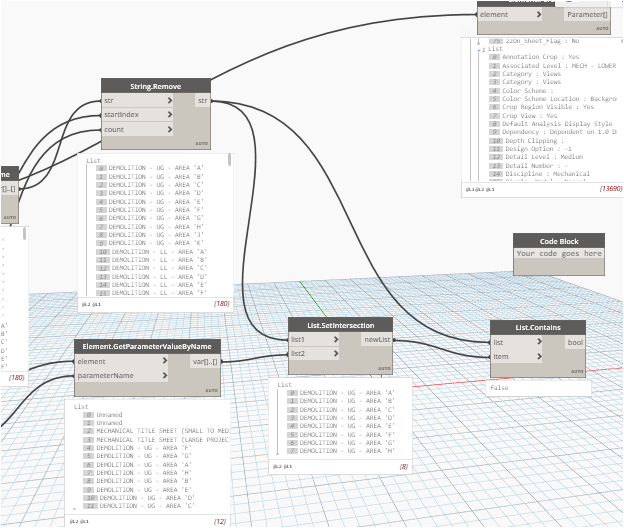The height and width of the screenshot is (528, 624).
Task: Click the {12} count under parameter value preview
Action: tap(220, 521)
